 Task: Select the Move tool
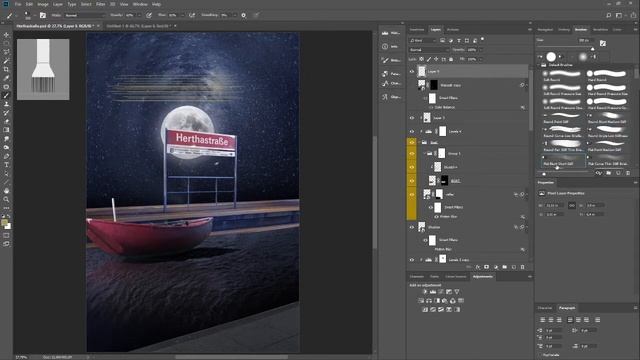(x=6, y=35)
